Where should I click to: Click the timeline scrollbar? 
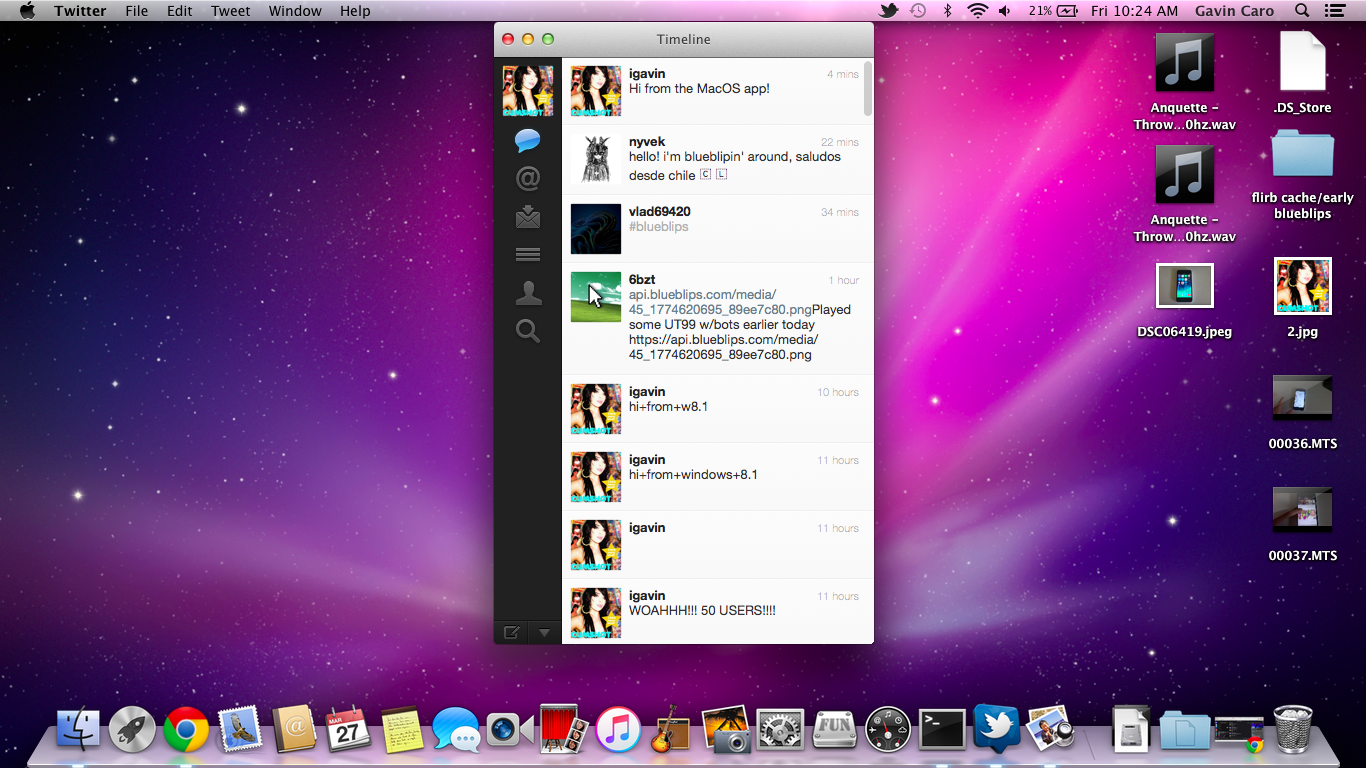[x=867, y=88]
